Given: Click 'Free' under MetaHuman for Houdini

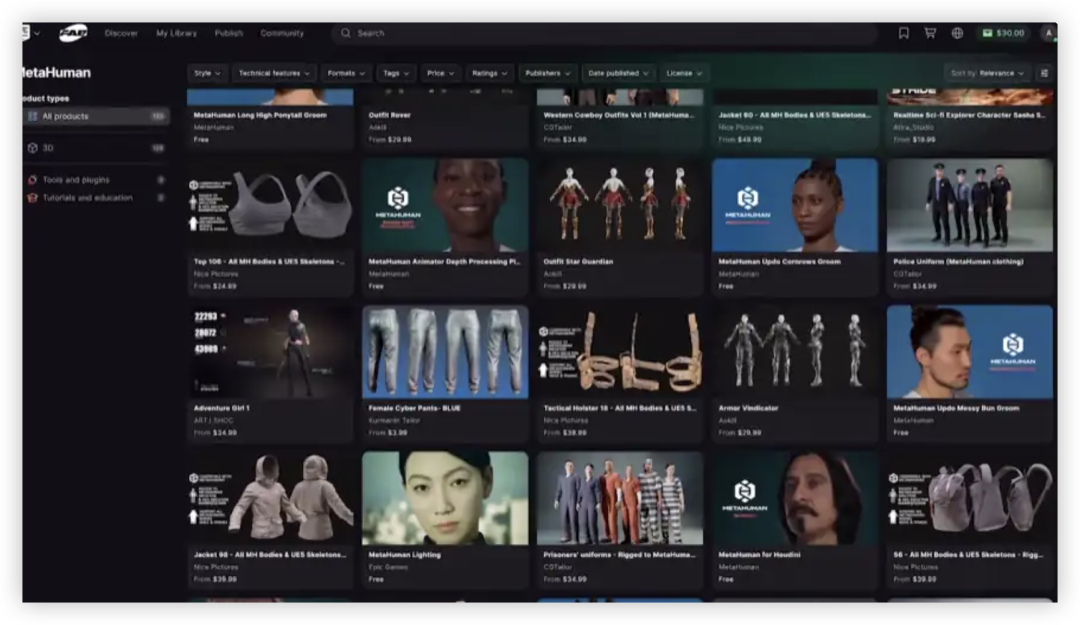Looking at the screenshot, I should (726, 580).
